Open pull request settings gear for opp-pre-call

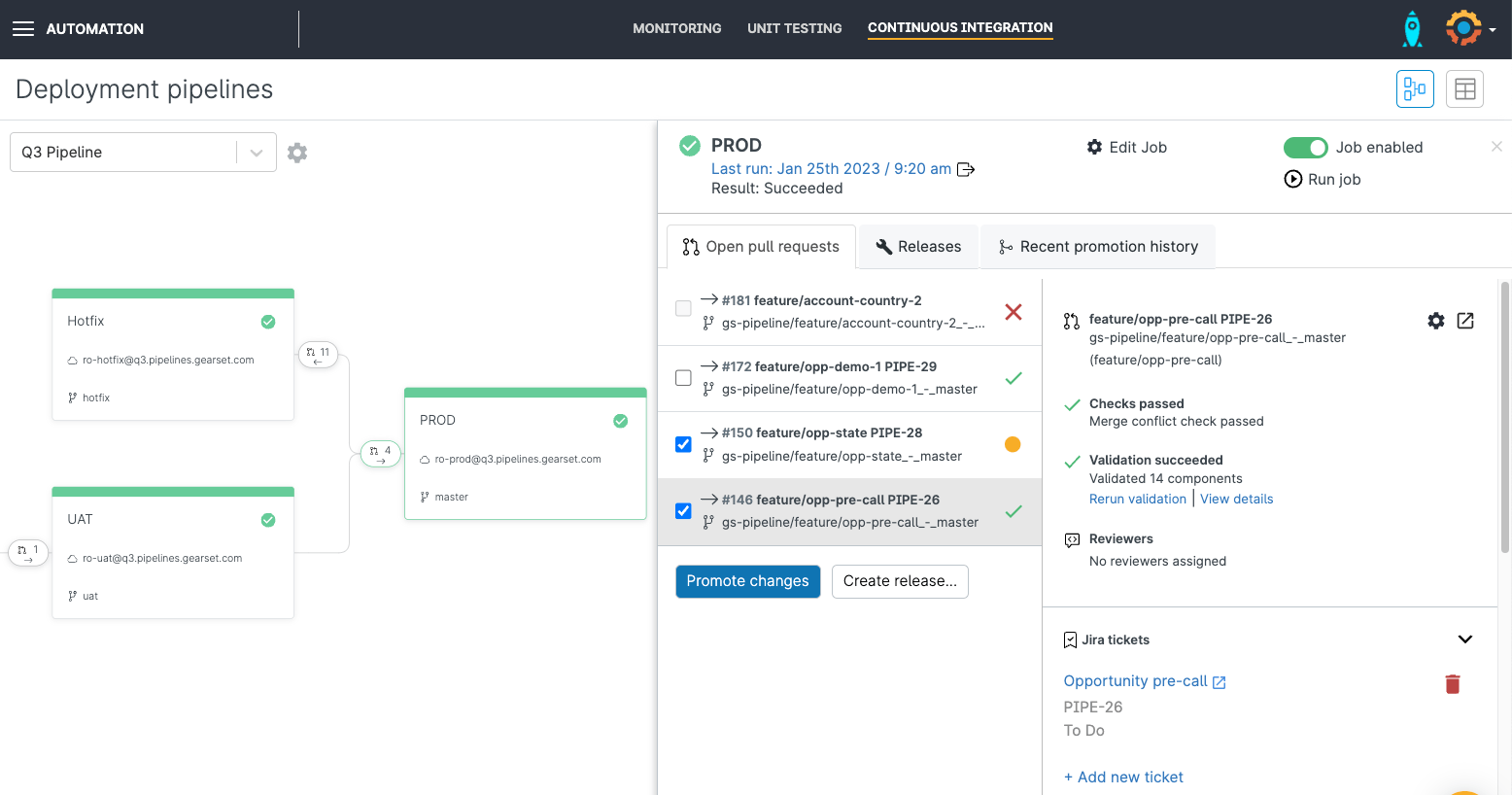click(1435, 321)
